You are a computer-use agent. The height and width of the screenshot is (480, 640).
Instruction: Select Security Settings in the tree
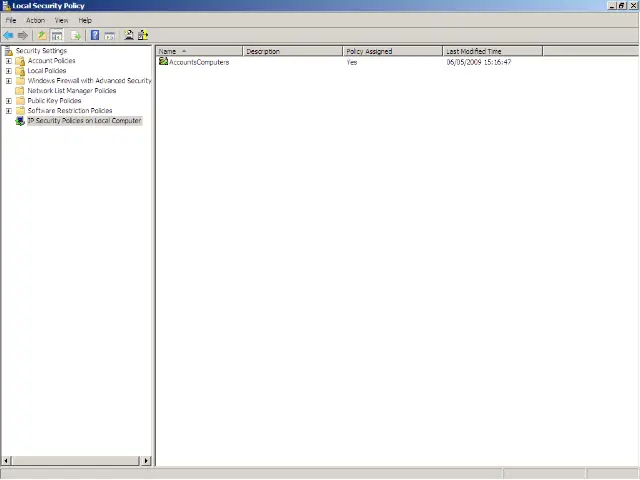[41, 51]
